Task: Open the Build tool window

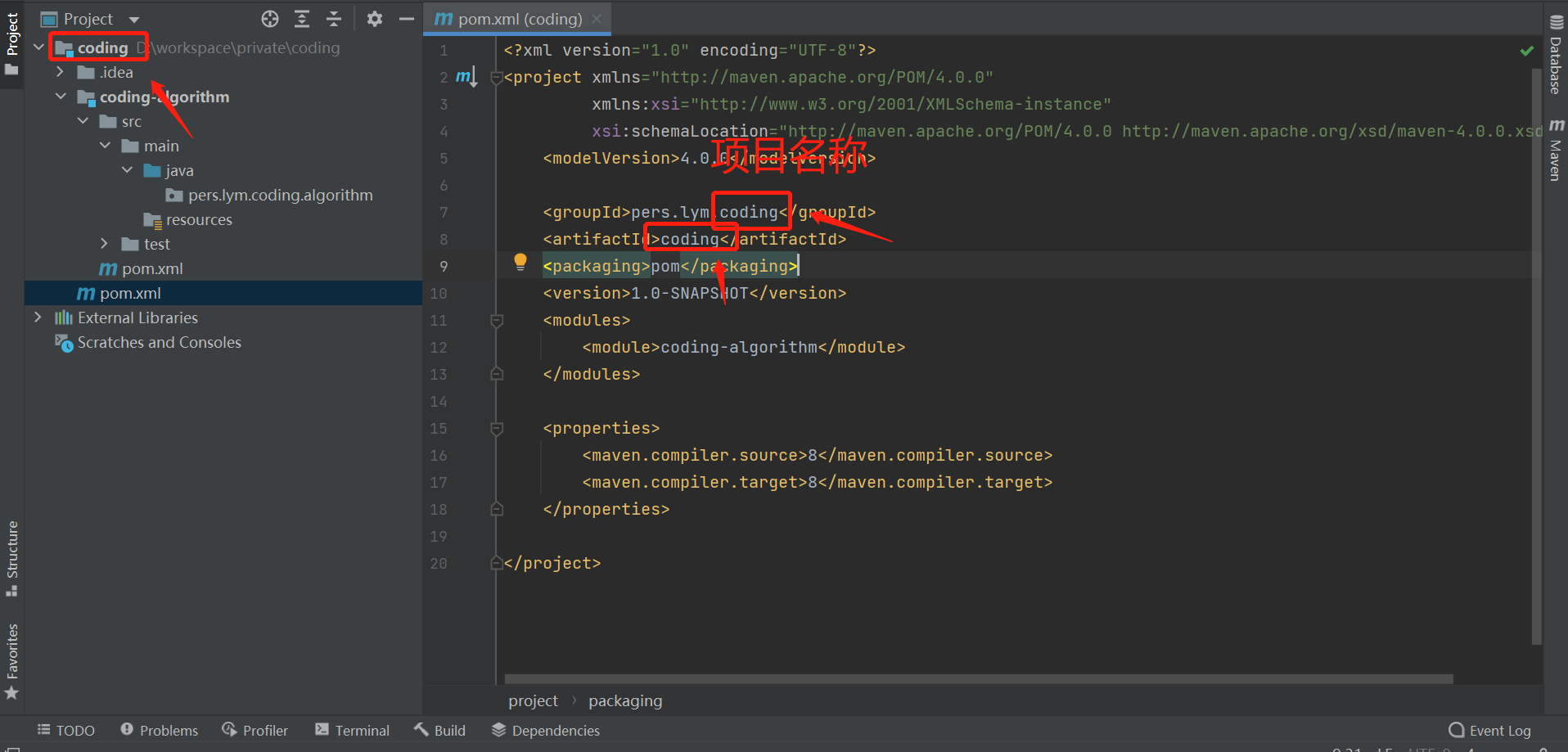Action: click(439, 730)
